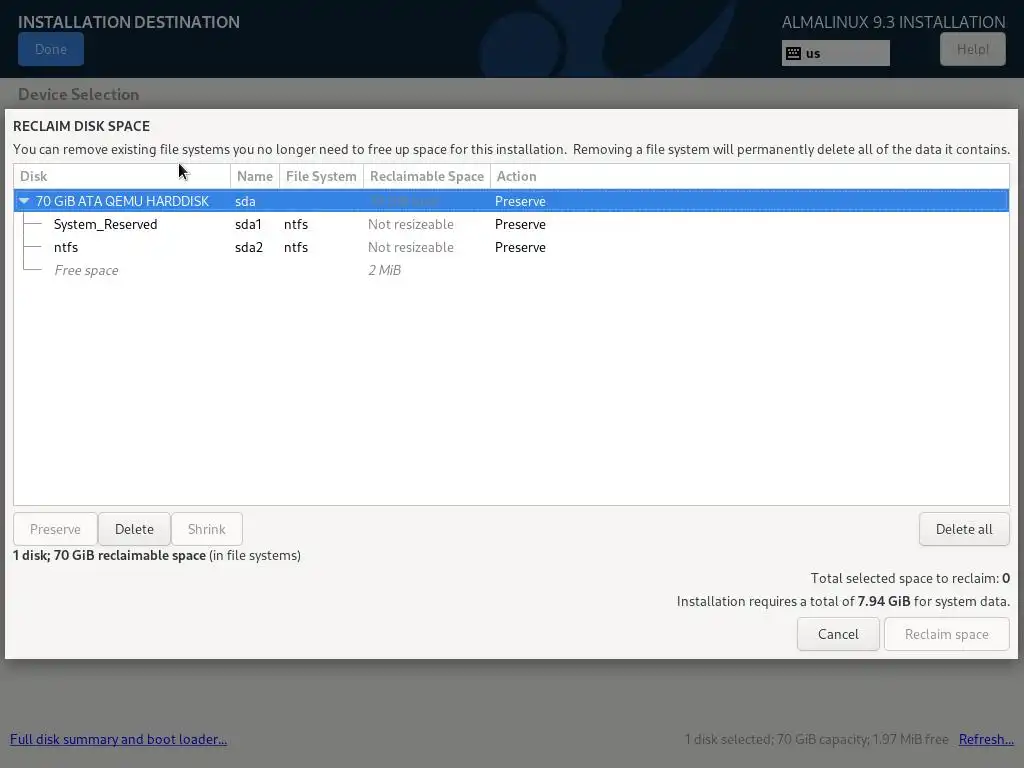Click sda1 name cell

pos(248,224)
